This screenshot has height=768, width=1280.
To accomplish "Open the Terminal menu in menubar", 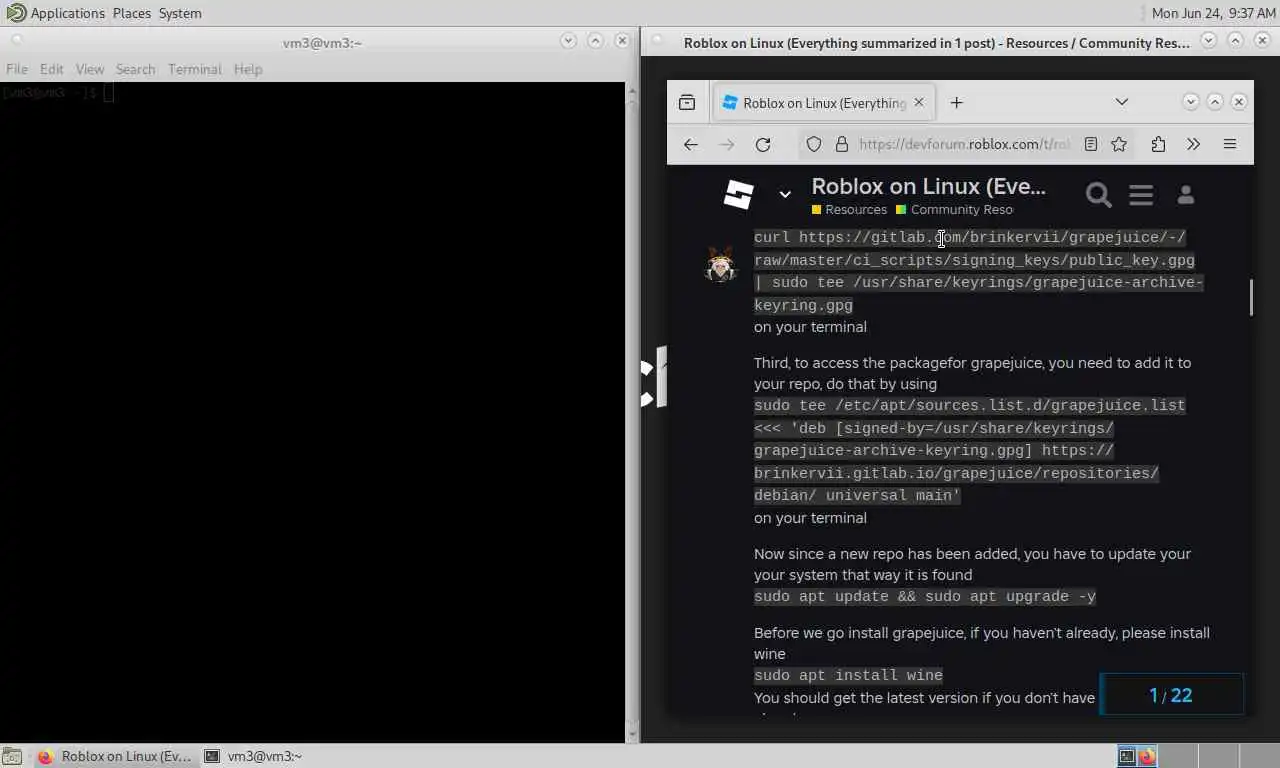I will click(x=194, y=69).
